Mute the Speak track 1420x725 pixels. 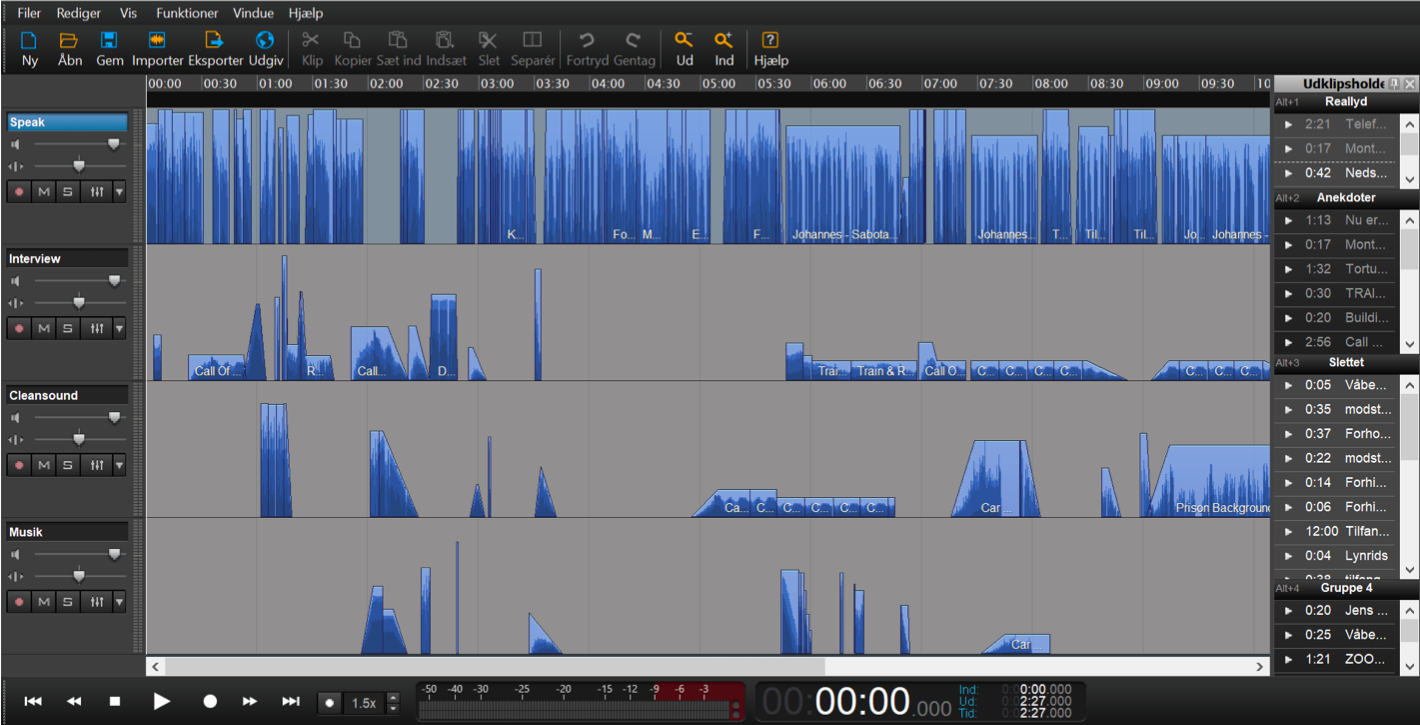[x=43, y=191]
